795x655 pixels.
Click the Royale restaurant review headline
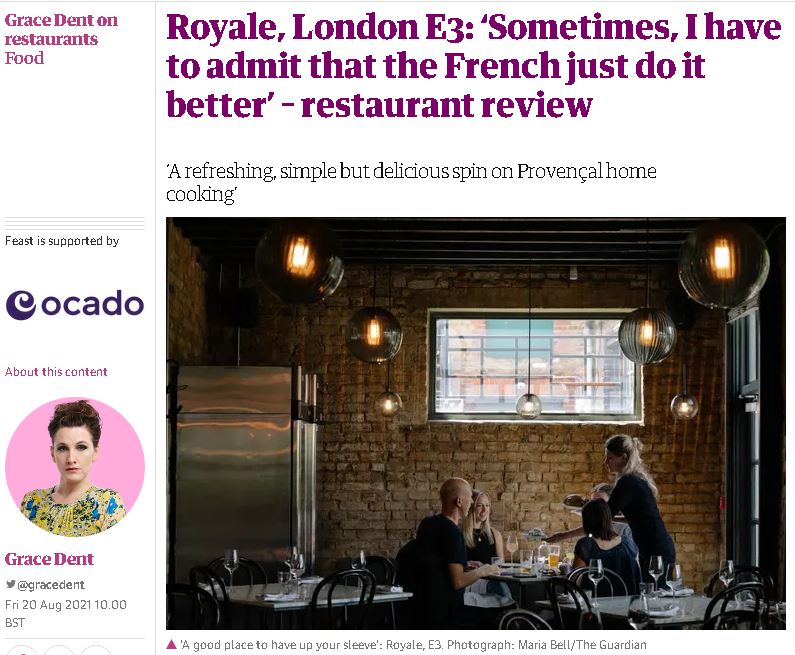[473, 66]
